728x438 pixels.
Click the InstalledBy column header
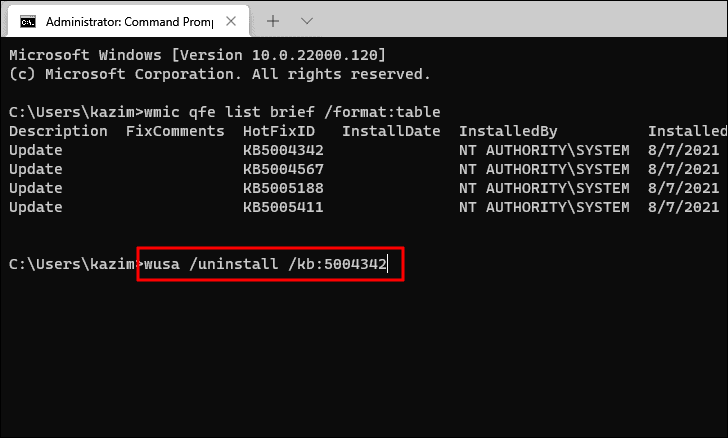tap(508, 131)
